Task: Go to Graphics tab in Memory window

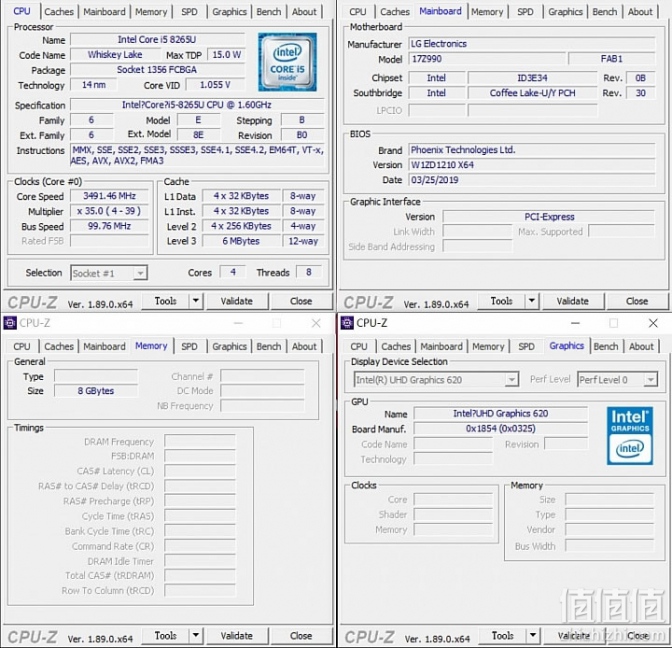Action: pyautogui.click(x=229, y=346)
